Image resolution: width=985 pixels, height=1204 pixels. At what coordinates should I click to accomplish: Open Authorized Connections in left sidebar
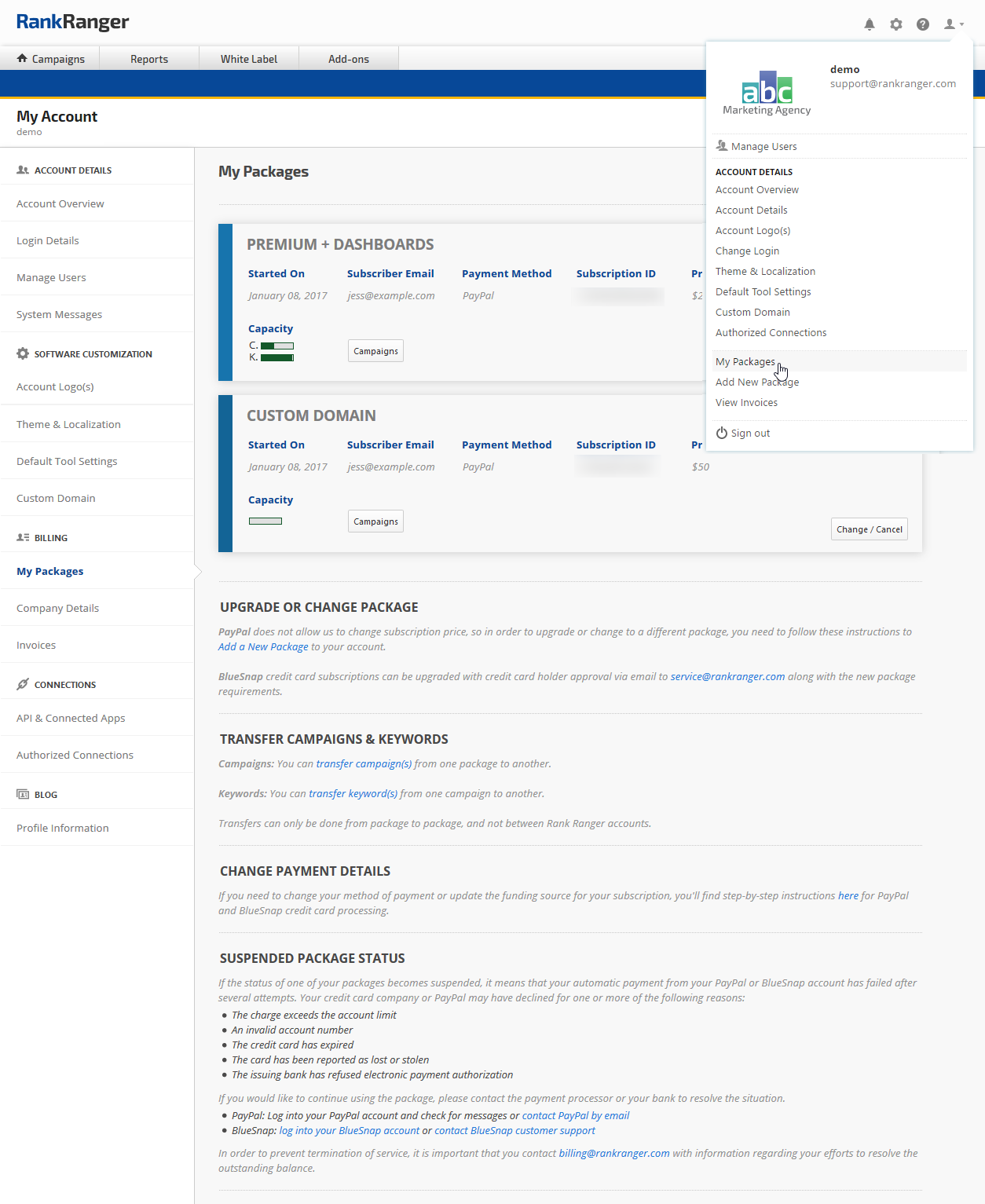click(75, 756)
